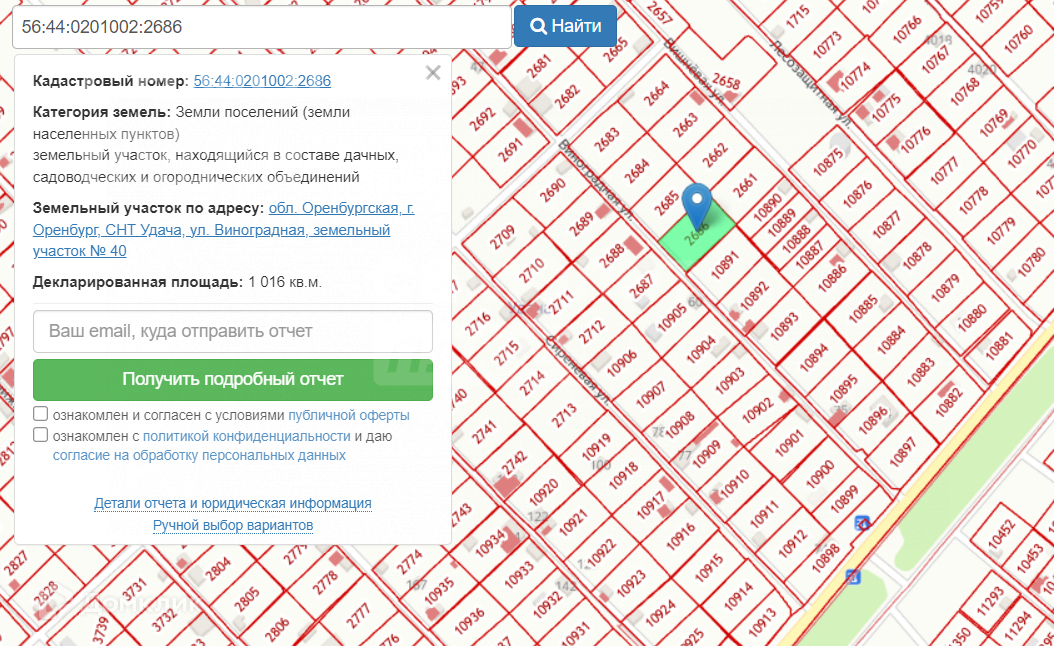The width and height of the screenshot is (1054, 646).
Task: Click the Виноградная ул. street label
Action: (x=596, y=180)
